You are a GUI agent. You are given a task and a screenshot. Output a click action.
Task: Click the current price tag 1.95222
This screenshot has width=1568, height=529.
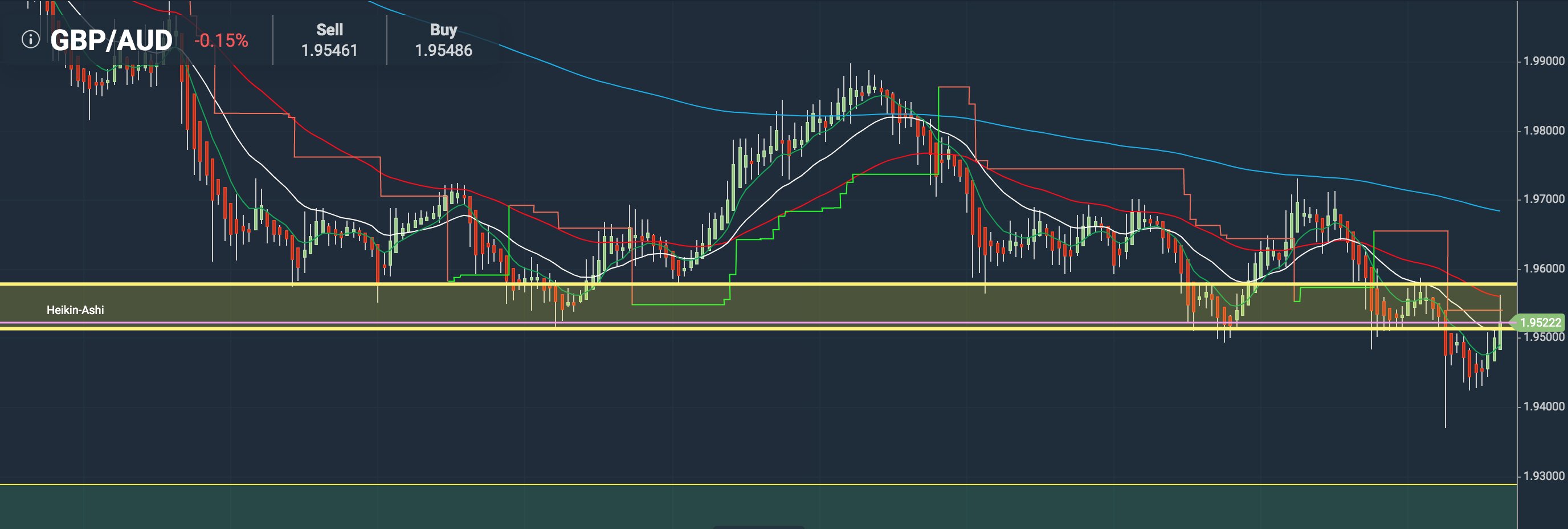coord(1540,323)
